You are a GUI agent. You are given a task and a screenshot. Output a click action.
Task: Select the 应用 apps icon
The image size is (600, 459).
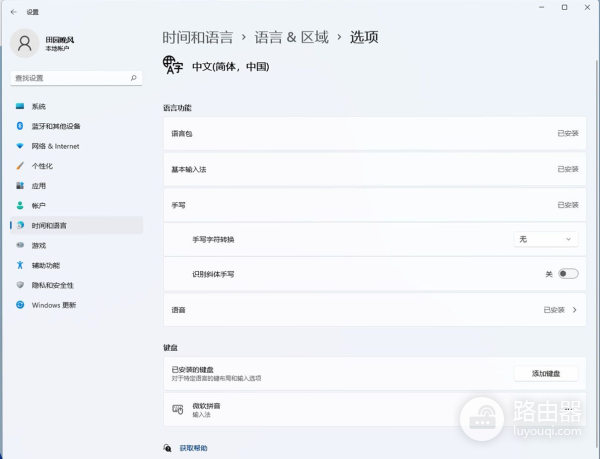tap(20, 186)
